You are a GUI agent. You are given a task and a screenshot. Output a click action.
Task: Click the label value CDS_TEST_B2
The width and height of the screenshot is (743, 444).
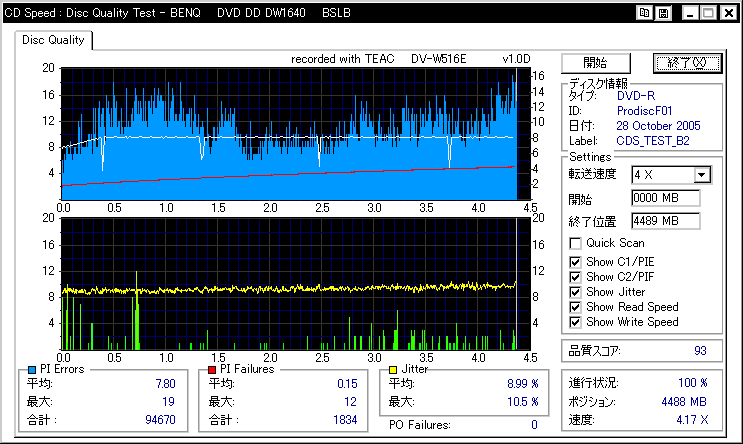click(x=652, y=141)
